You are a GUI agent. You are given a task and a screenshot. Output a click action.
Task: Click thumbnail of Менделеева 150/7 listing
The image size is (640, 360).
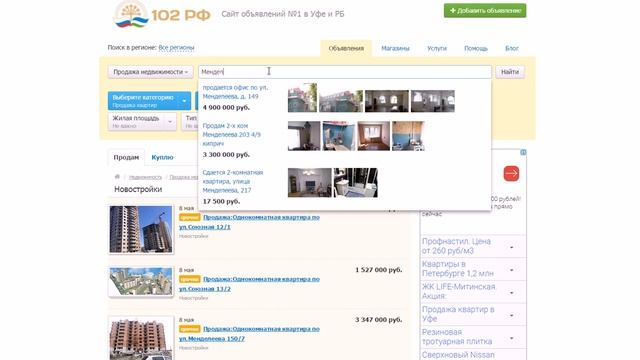(x=141, y=338)
